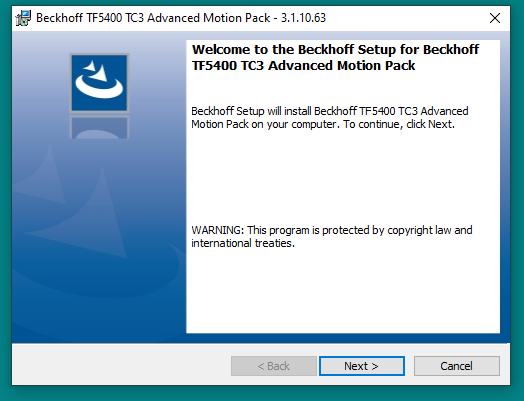Click the 'To continue, click Next' paragraph
This screenshot has height=401, width=524.
[x=330, y=118]
